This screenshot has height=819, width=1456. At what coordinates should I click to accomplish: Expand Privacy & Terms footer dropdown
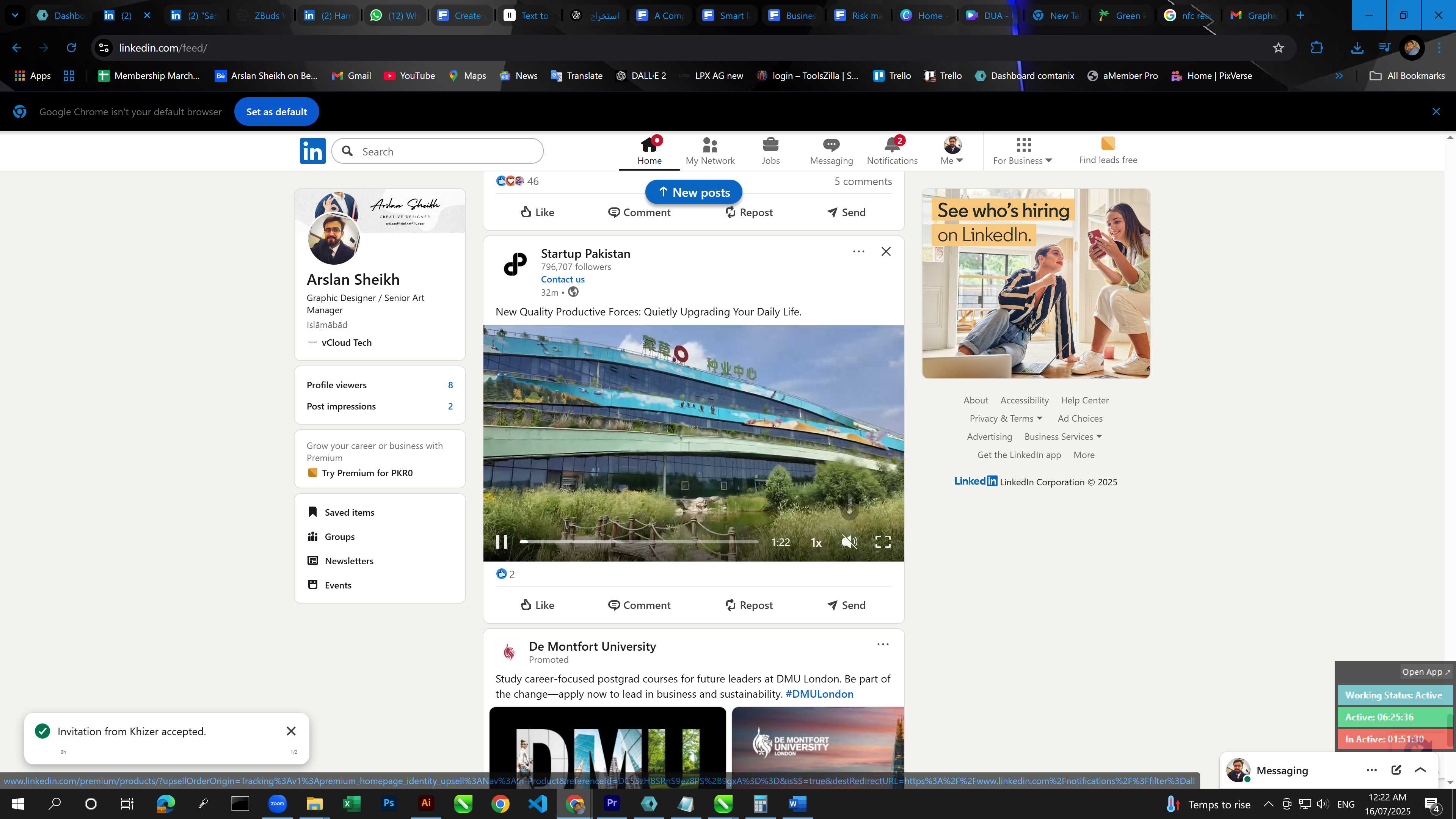[1006, 419]
